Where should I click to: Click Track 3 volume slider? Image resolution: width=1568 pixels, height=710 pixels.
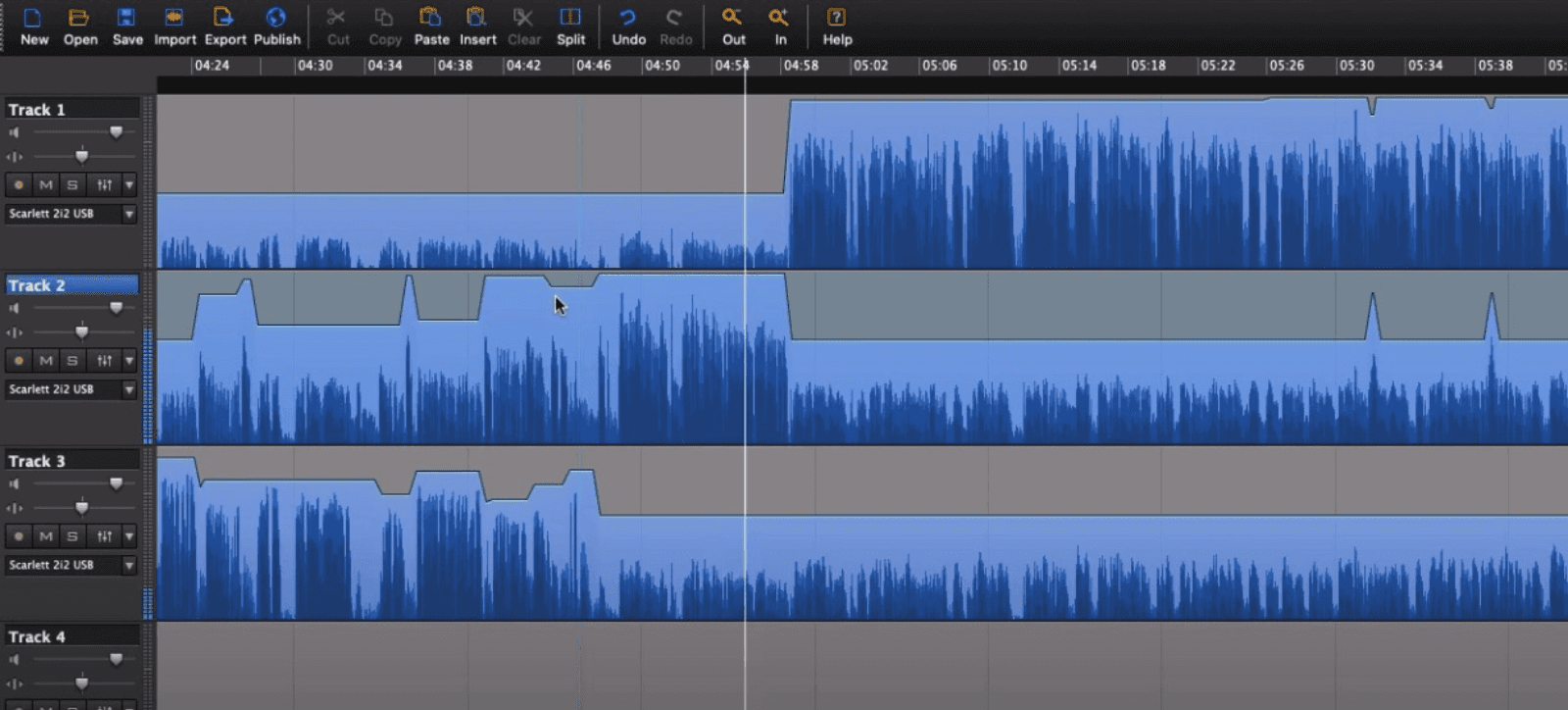pos(116,483)
